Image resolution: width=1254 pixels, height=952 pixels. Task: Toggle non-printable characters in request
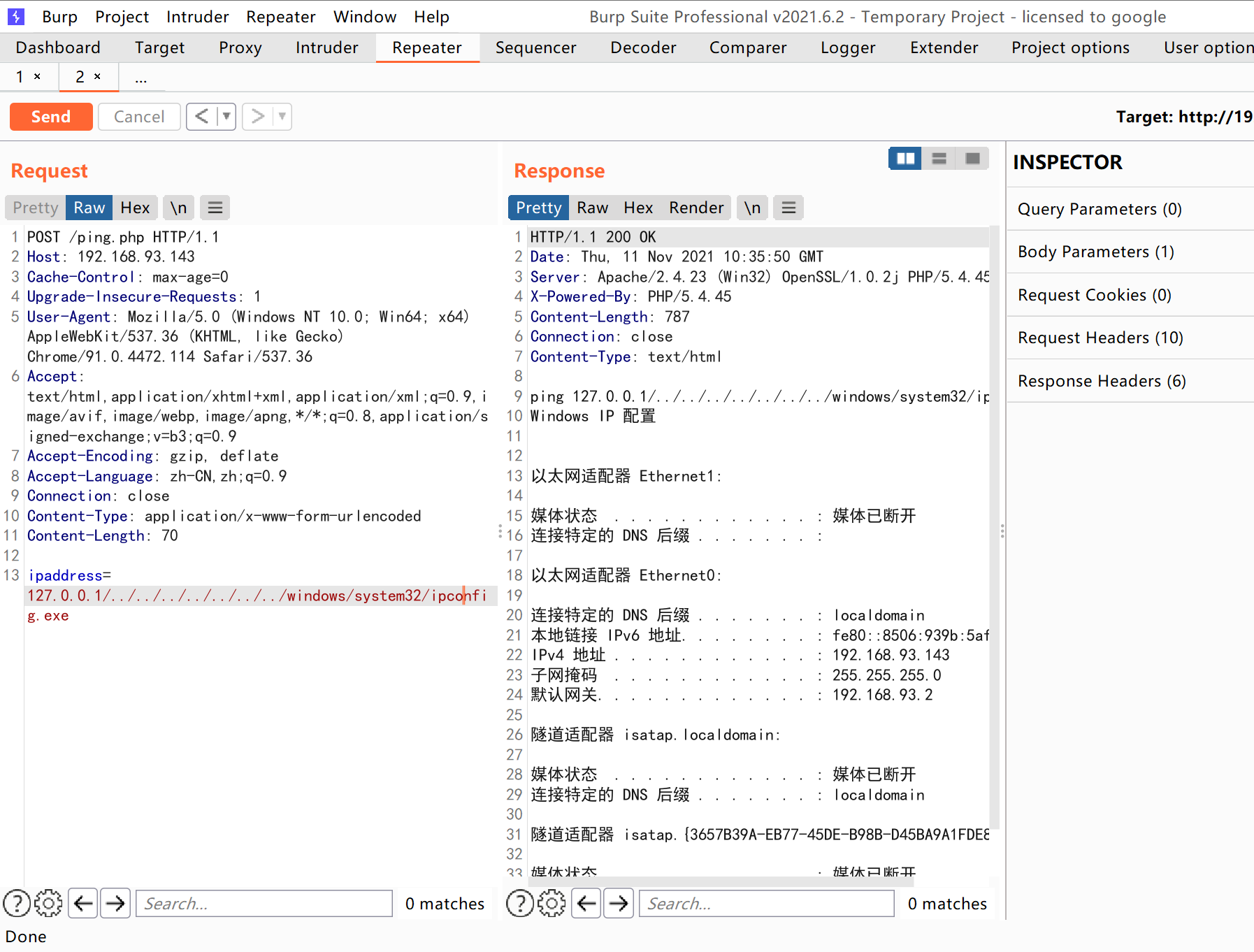(178, 208)
